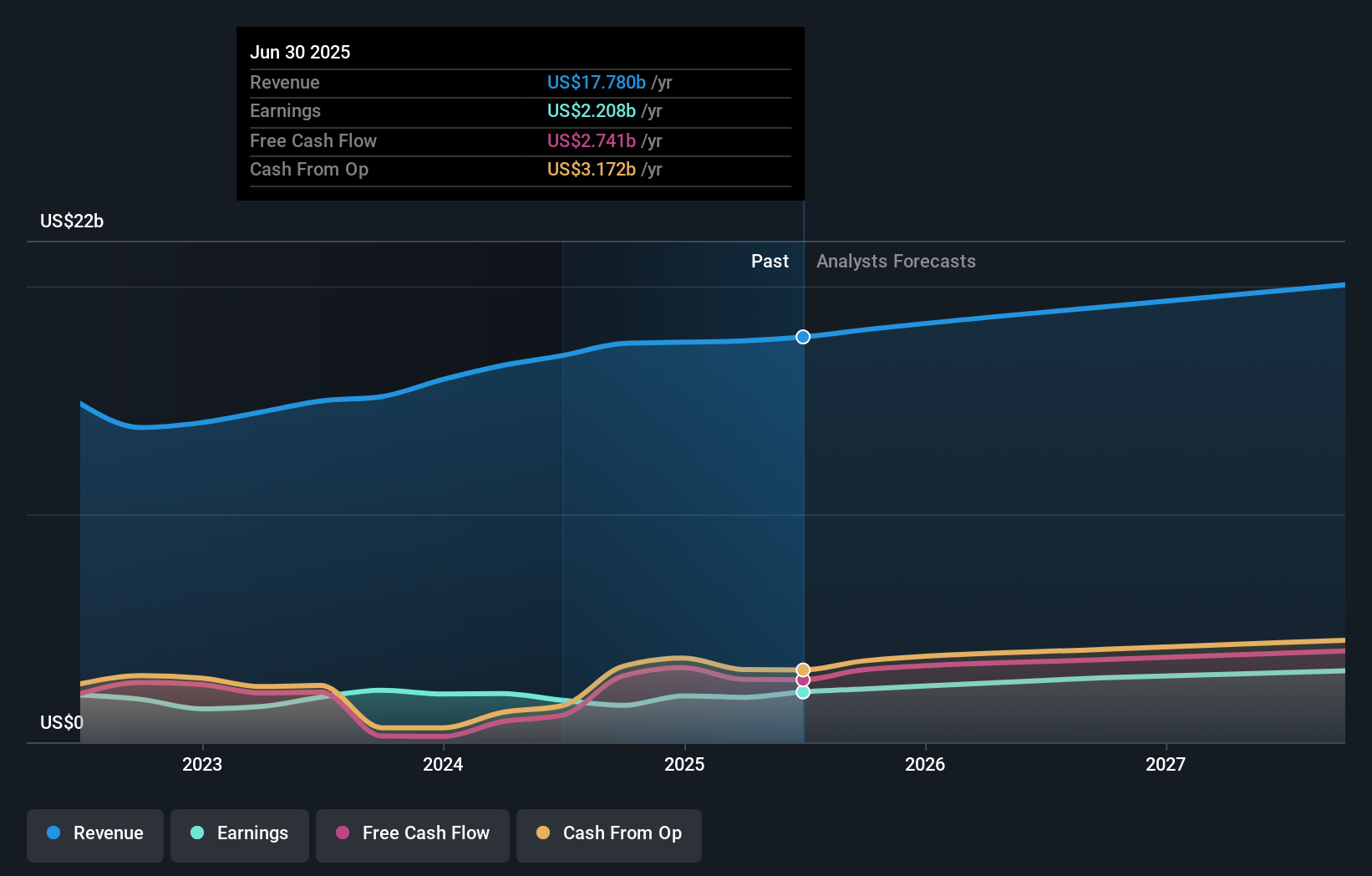Viewport: 1372px width, 876px height.
Task: Select the teal Earnings legend dot
Action: pyautogui.click(x=196, y=833)
